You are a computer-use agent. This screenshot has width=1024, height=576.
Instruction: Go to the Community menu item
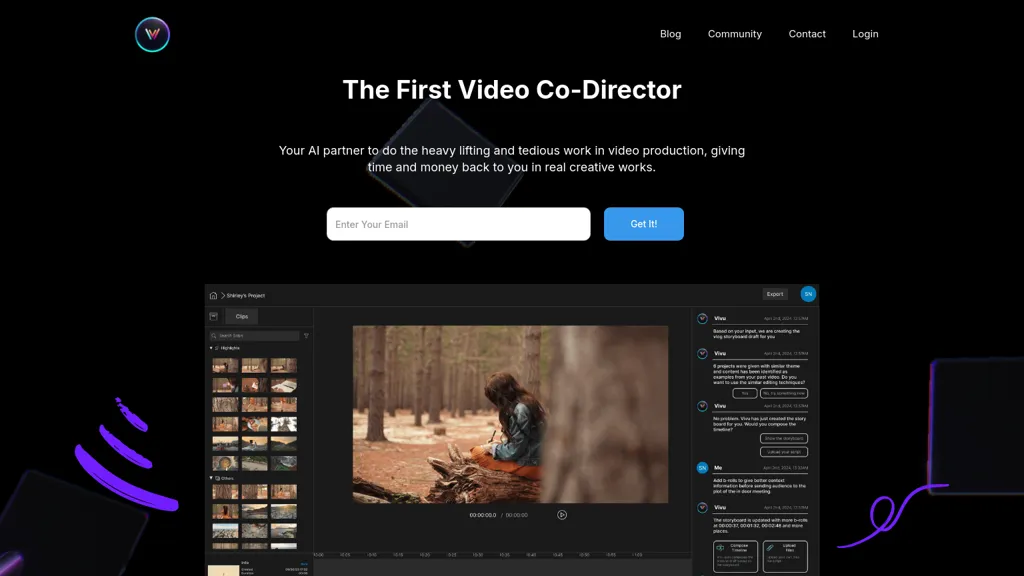click(734, 34)
